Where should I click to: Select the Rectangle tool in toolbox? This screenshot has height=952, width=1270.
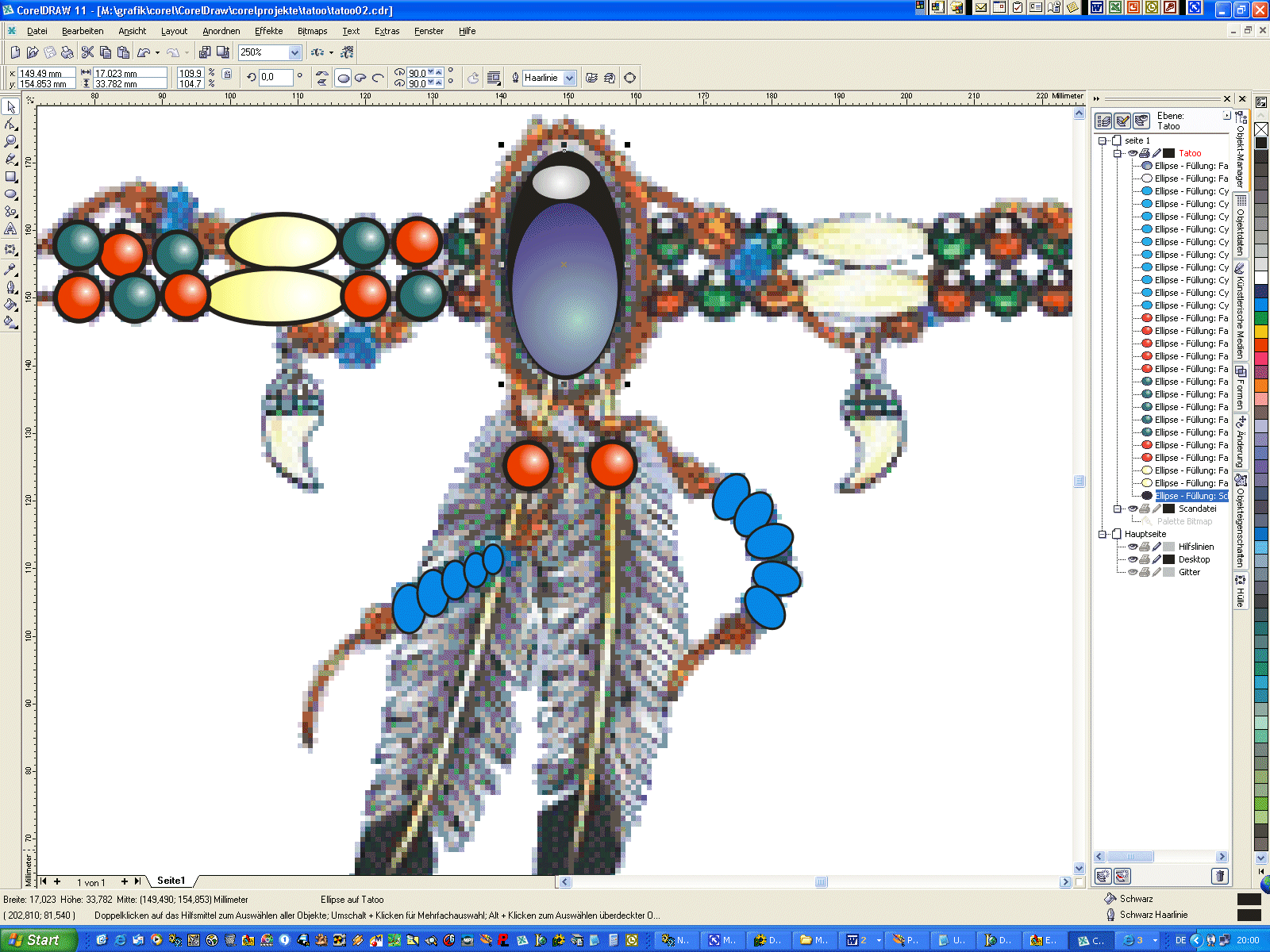pyautogui.click(x=10, y=176)
